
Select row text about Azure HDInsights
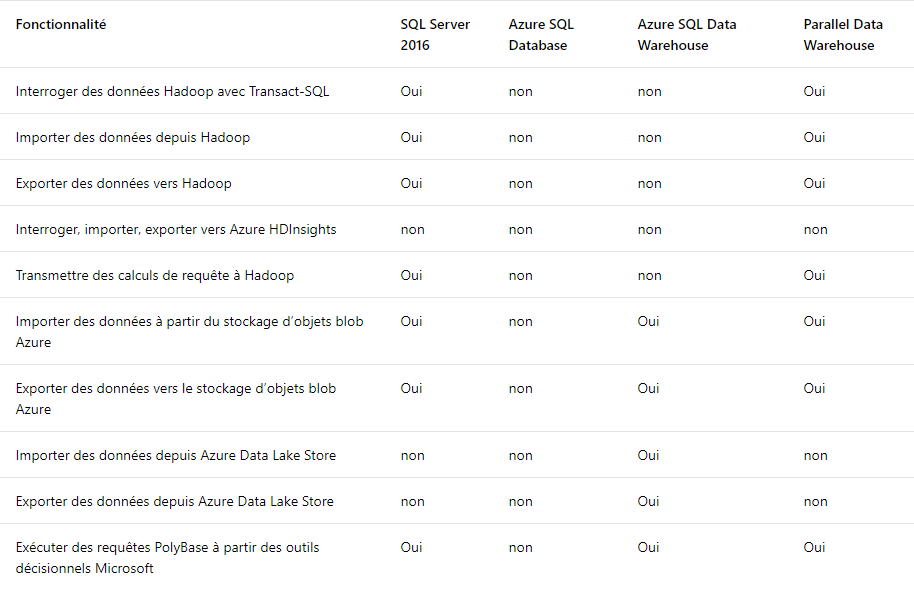tap(176, 230)
